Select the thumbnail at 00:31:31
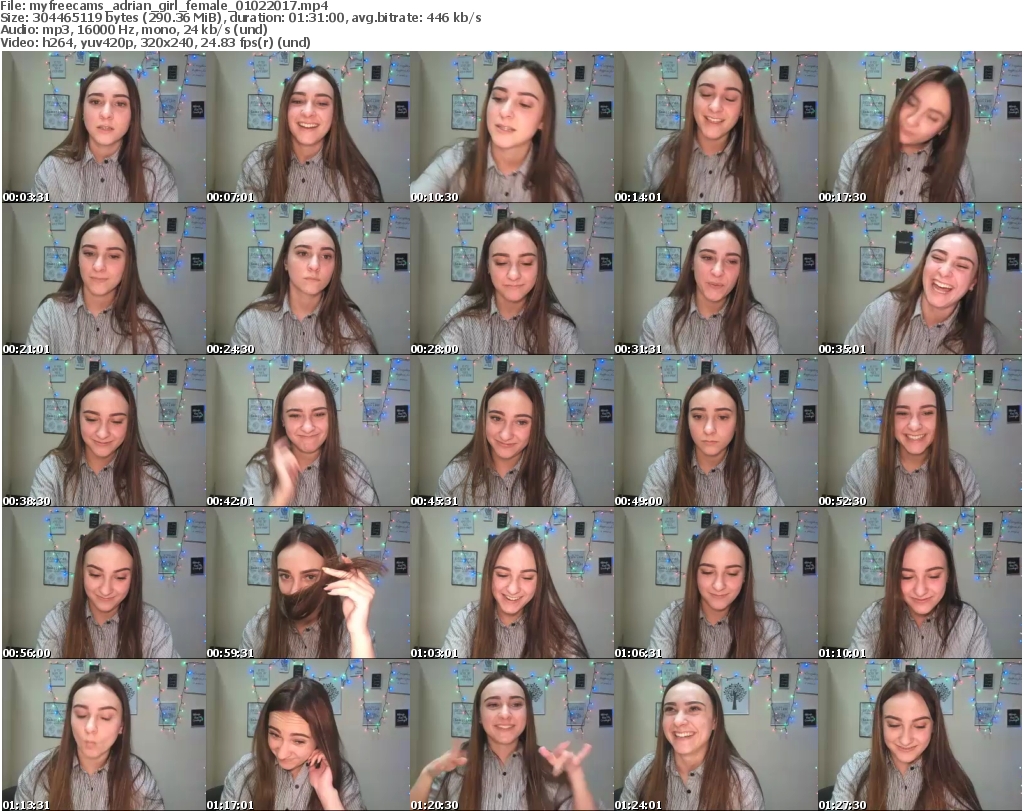Screen dimensions: 1024x811 tap(716, 279)
